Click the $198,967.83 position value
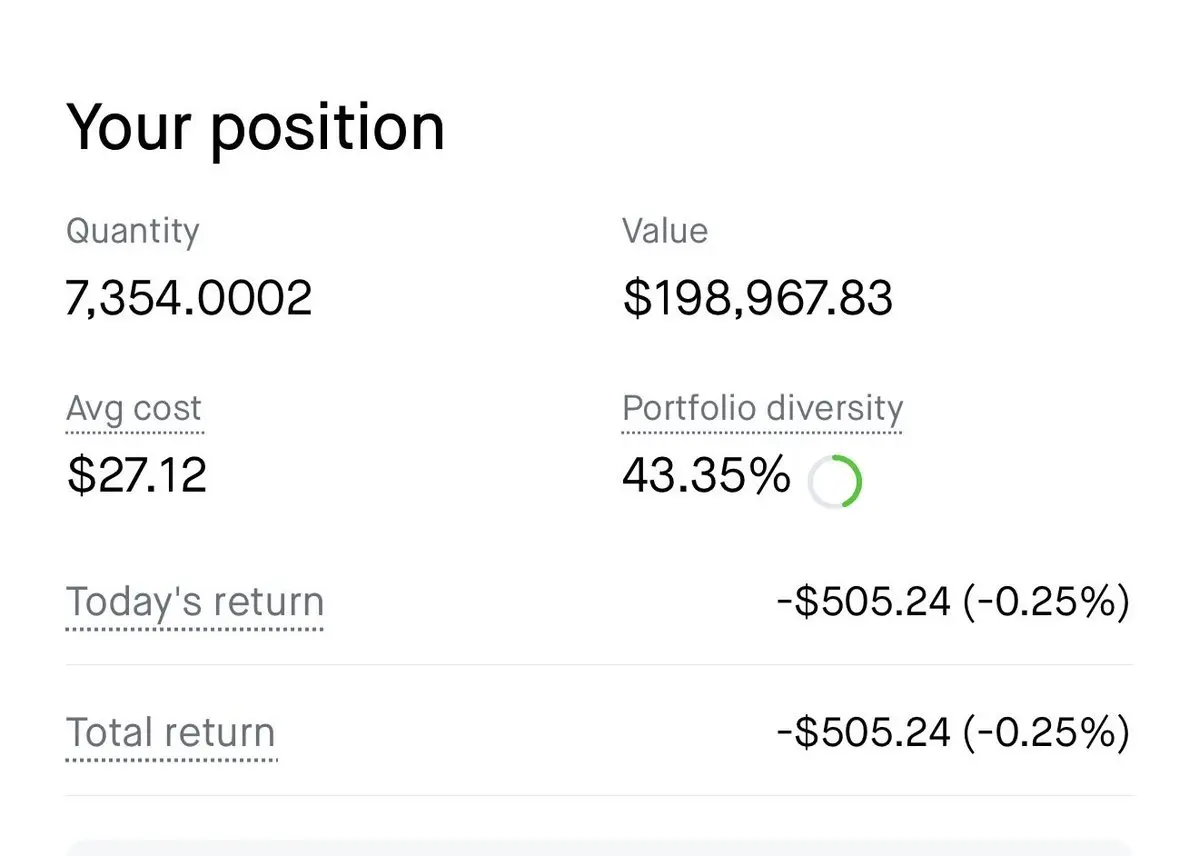Screen dimensions: 1199x856 click(757, 298)
